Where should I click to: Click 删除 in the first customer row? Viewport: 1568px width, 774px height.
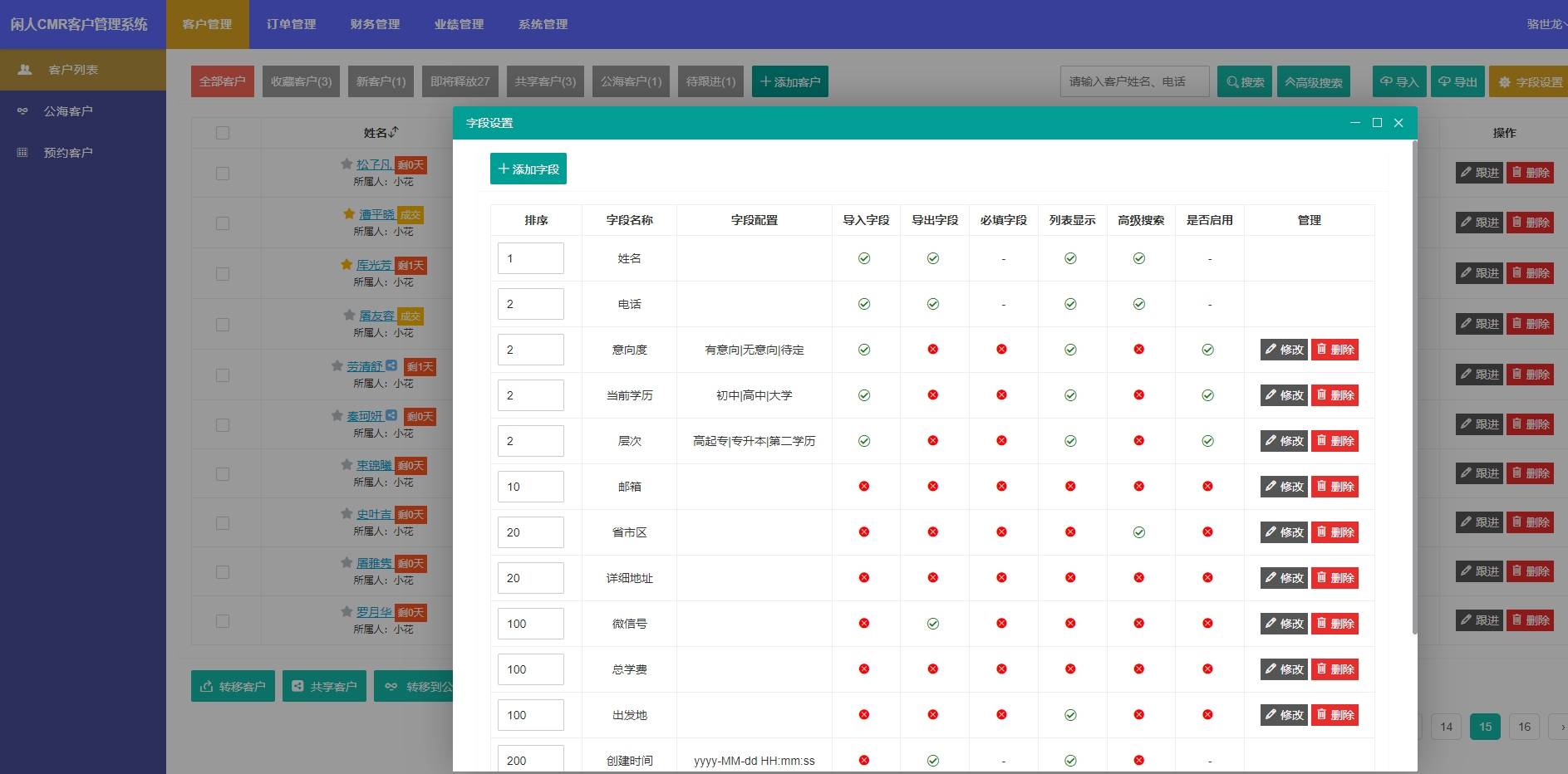tap(1530, 173)
